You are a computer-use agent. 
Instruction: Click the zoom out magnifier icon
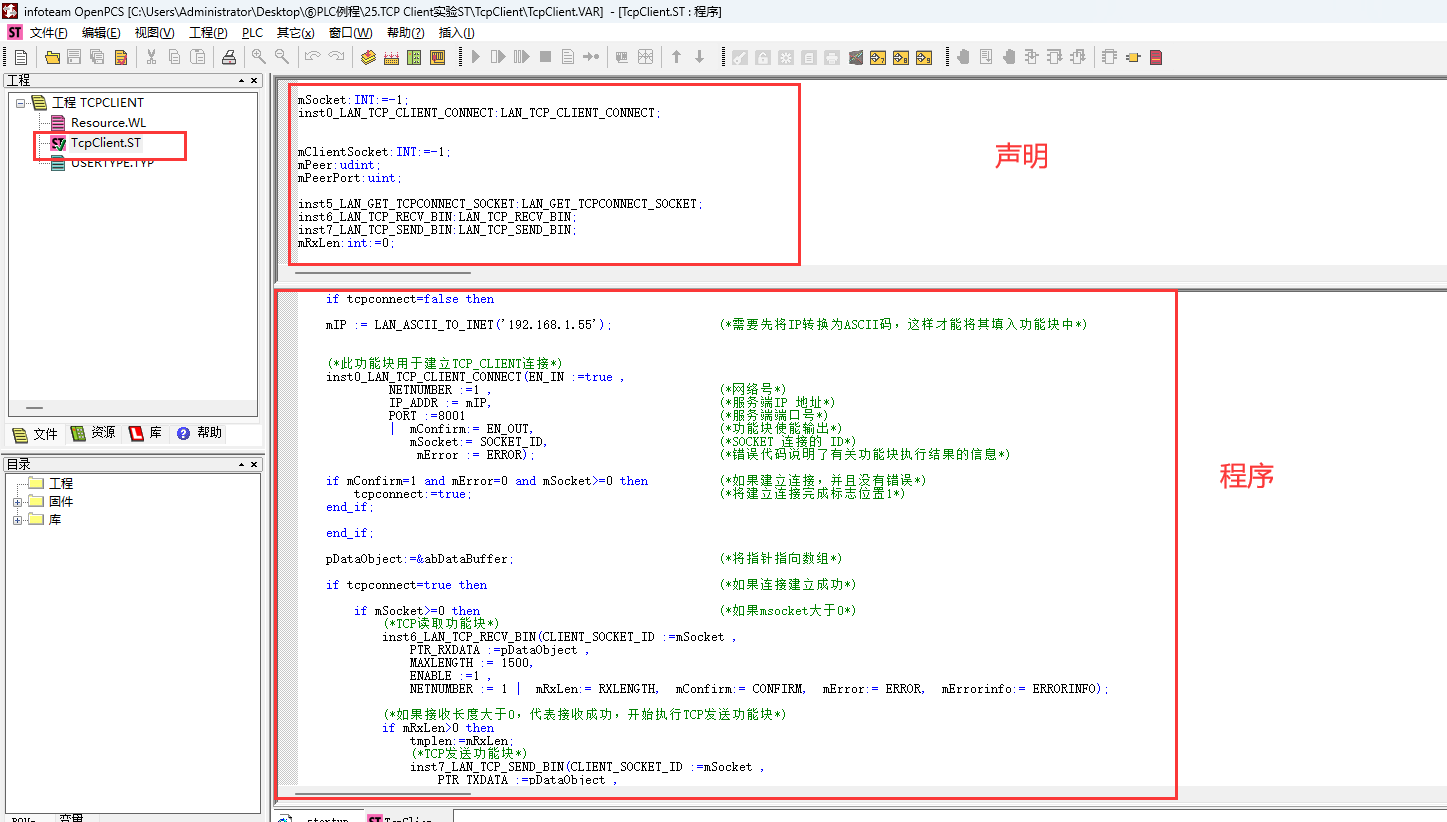(282, 57)
